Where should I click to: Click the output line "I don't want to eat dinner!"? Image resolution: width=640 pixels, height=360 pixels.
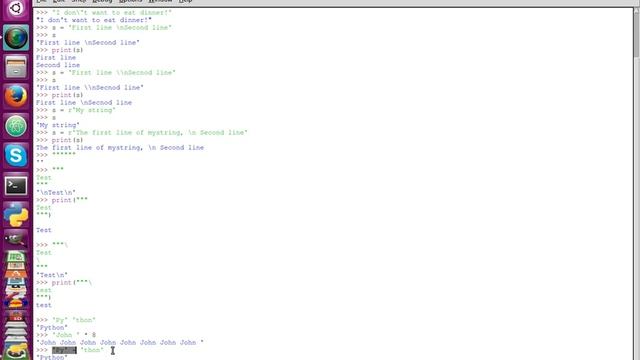[94, 20]
